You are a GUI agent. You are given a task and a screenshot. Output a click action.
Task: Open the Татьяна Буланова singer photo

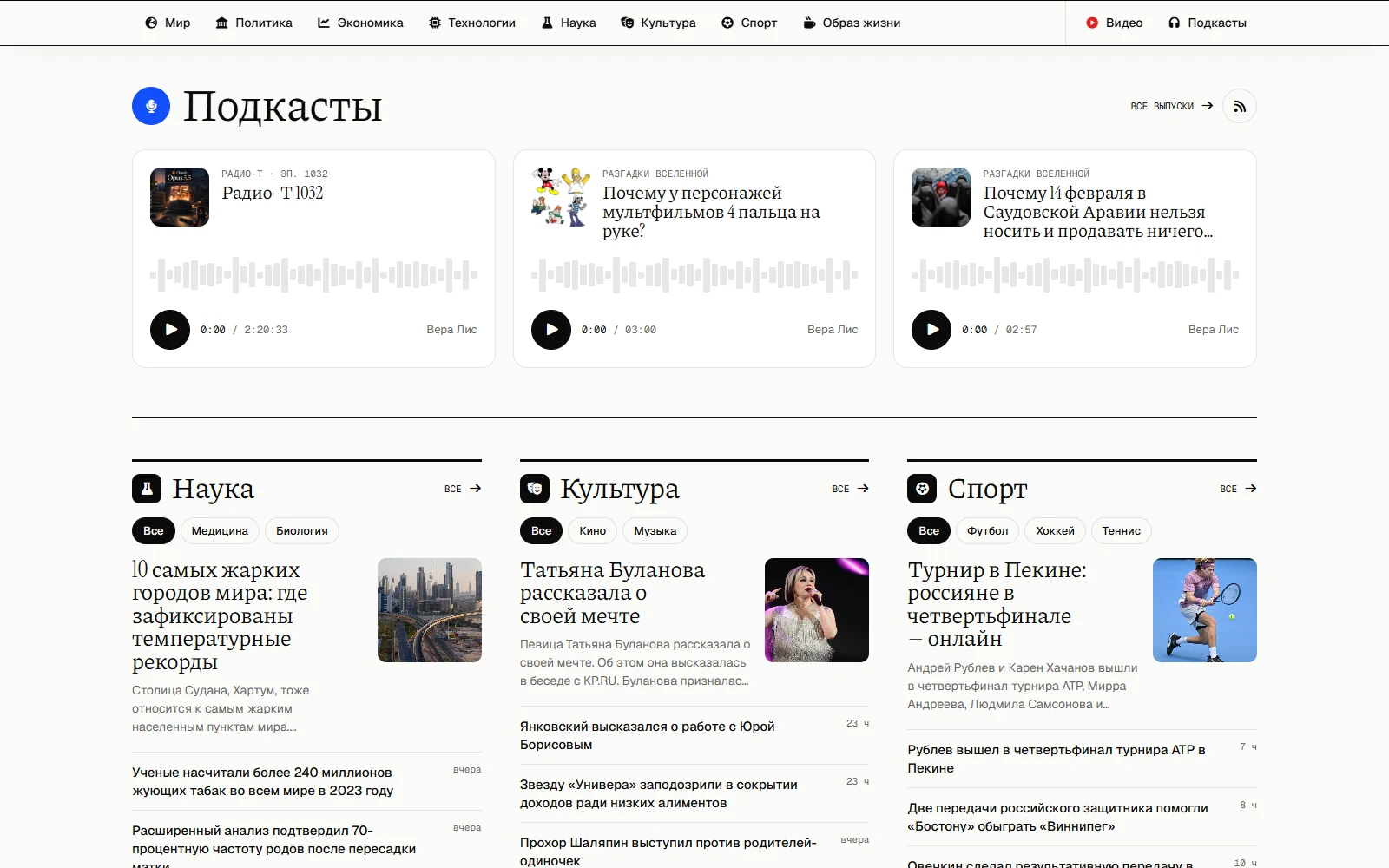(817, 610)
